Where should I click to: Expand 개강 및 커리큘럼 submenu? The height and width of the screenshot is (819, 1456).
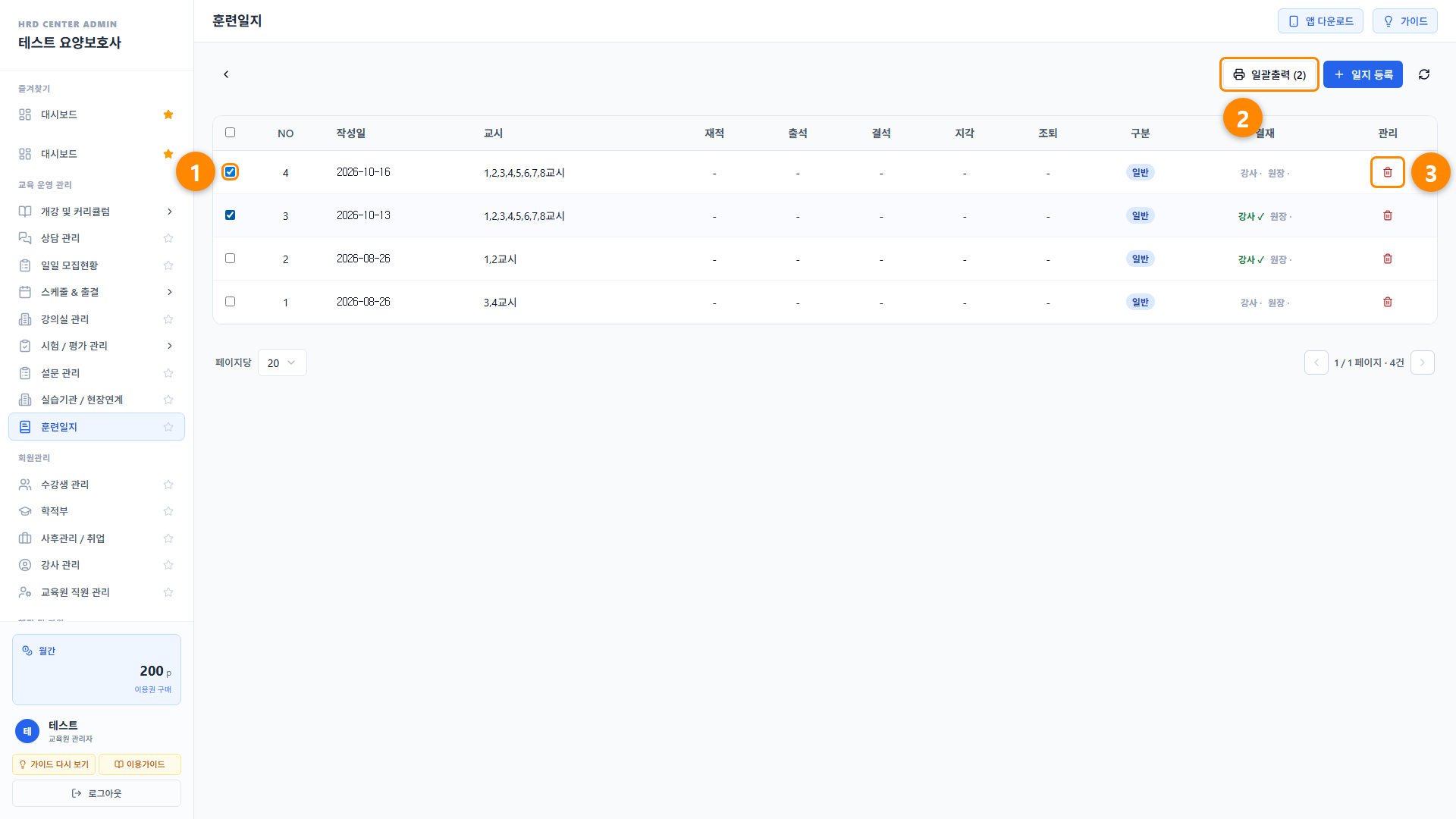(96, 212)
